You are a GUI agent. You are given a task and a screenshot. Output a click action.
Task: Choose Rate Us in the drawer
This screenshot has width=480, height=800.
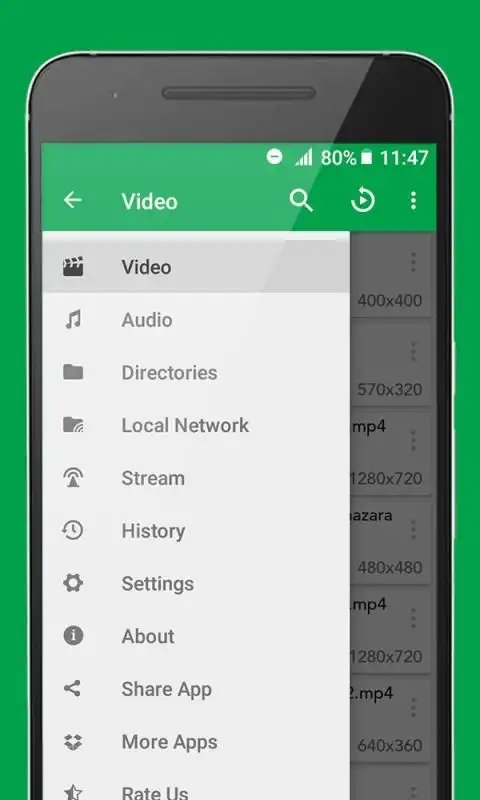[196, 784]
